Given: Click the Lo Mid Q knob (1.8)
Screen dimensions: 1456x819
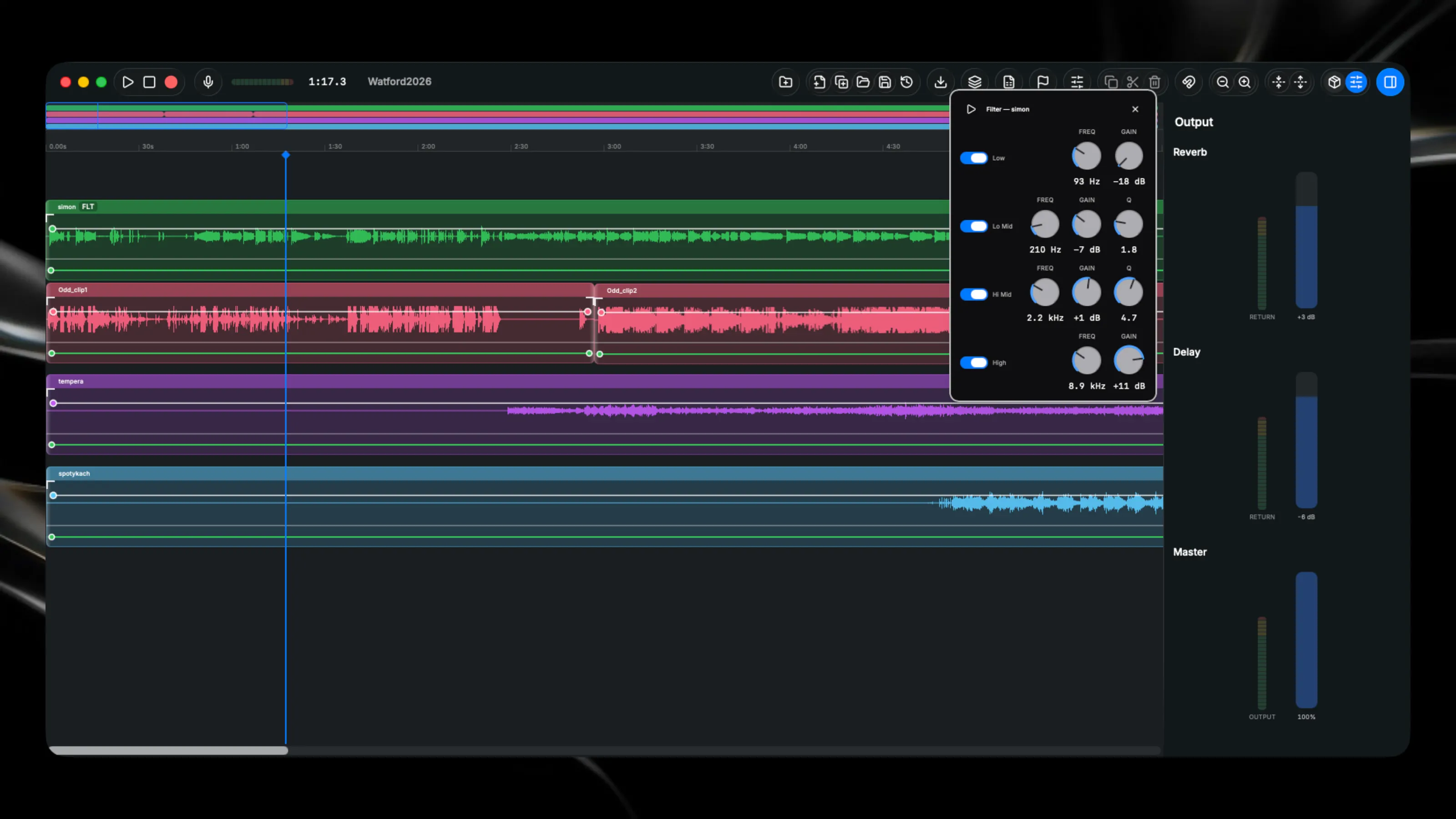Looking at the screenshot, I should coord(1129,224).
